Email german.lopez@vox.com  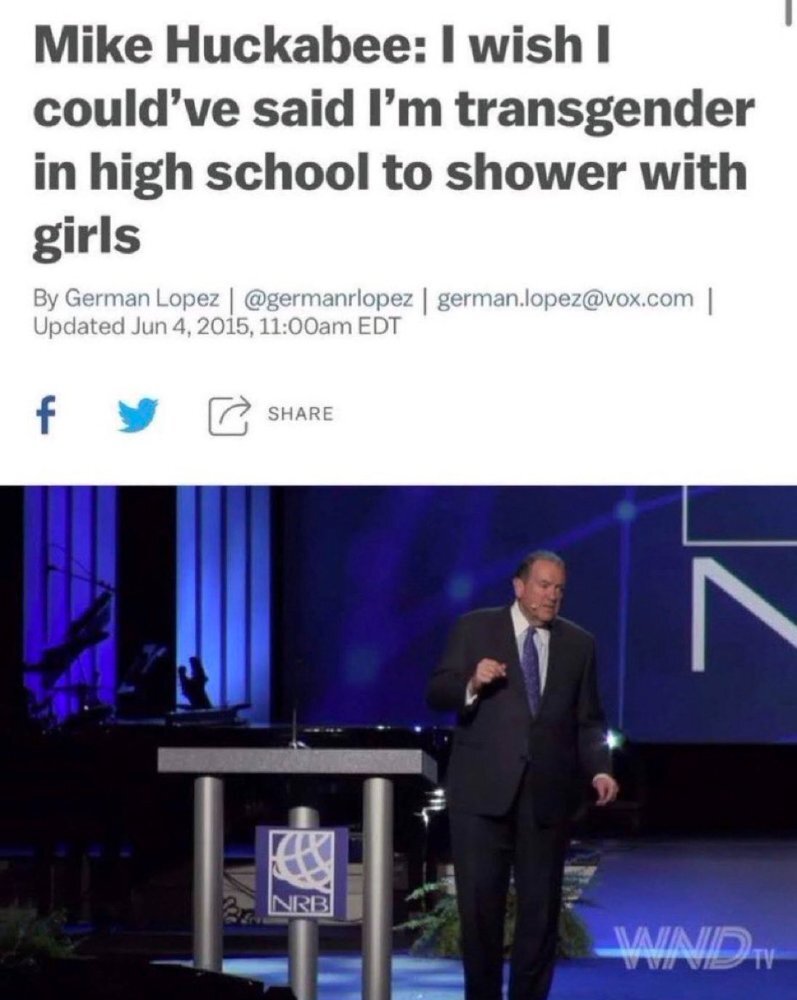(x=565, y=298)
